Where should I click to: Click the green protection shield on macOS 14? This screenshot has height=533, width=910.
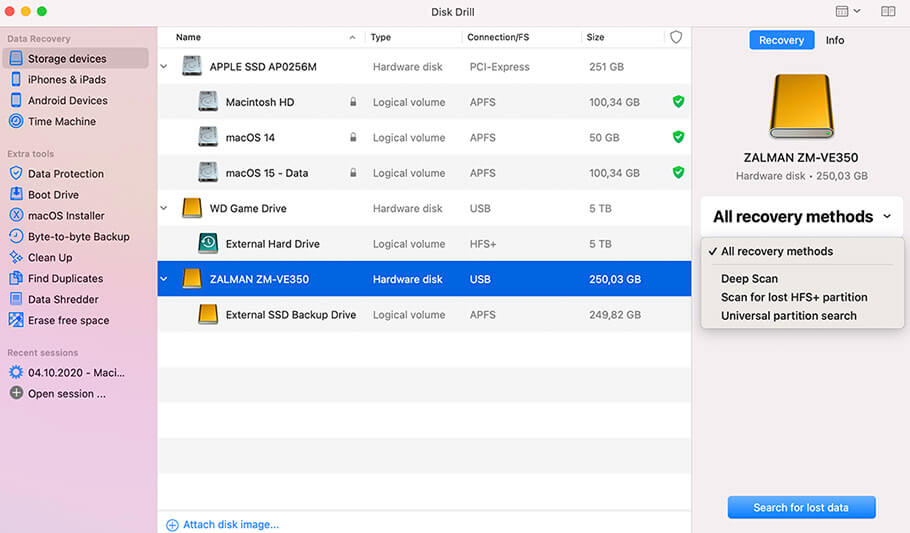(678, 137)
